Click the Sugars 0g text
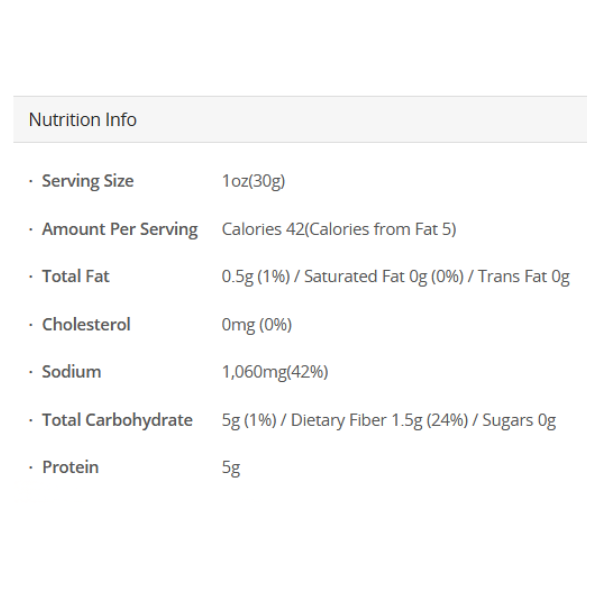The width and height of the screenshot is (600, 600). pos(518,420)
